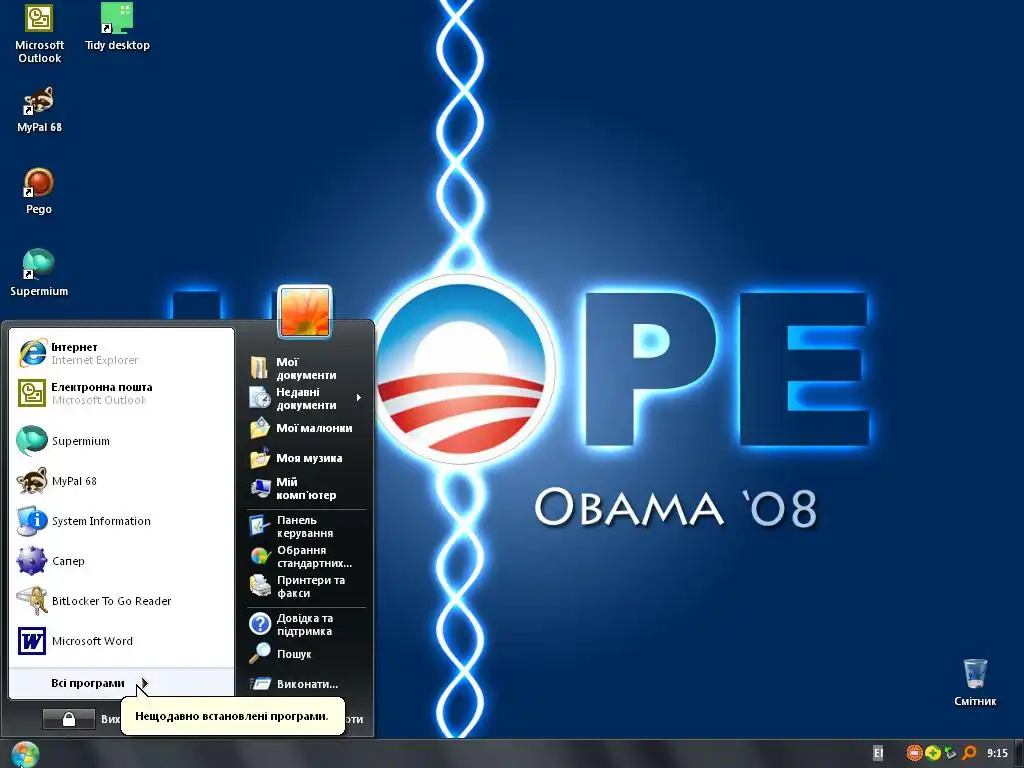Launch Supermium from the desktop icon
The width and height of the screenshot is (1024, 768).
[x=39, y=273]
